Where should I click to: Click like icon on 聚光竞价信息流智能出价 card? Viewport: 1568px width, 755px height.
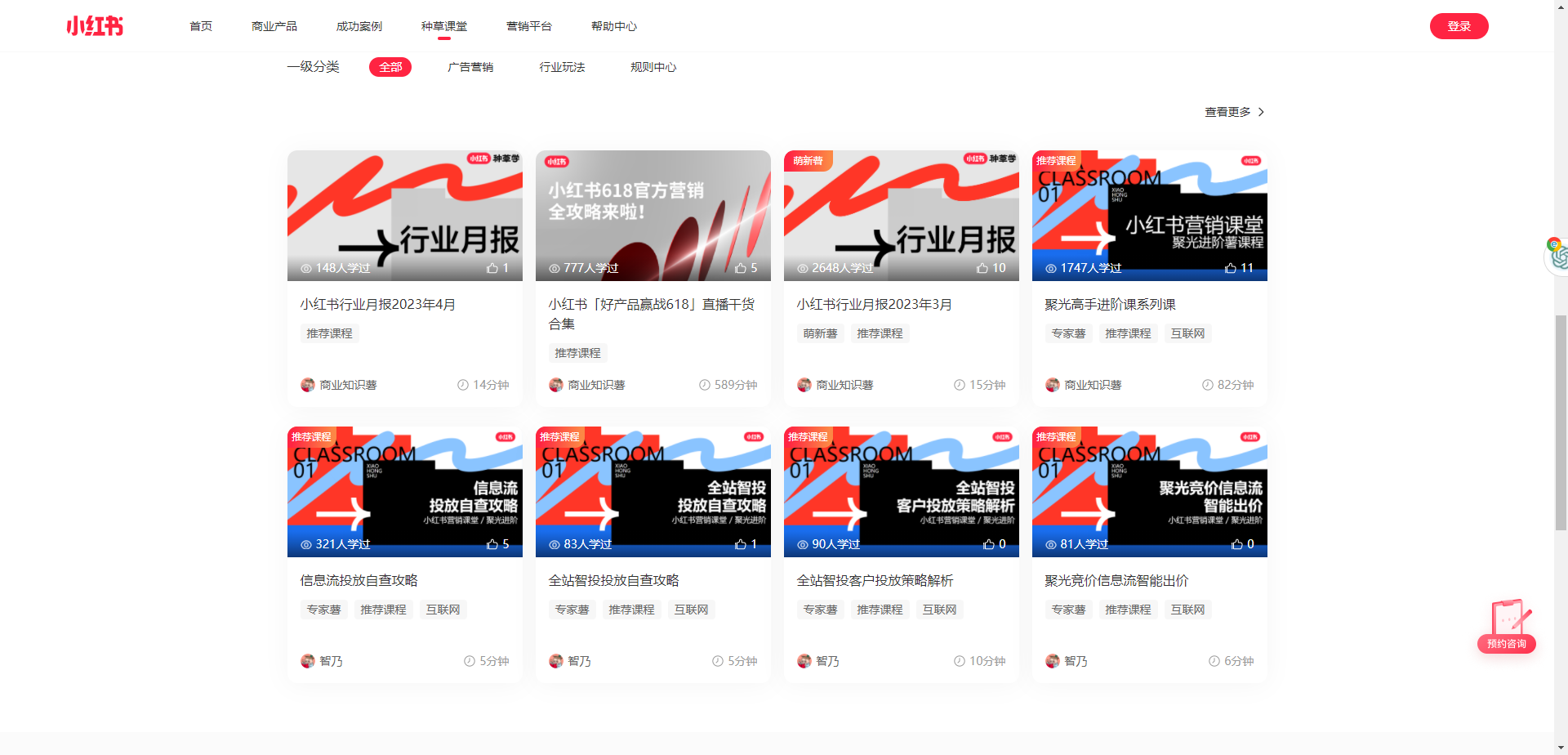tap(1237, 544)
